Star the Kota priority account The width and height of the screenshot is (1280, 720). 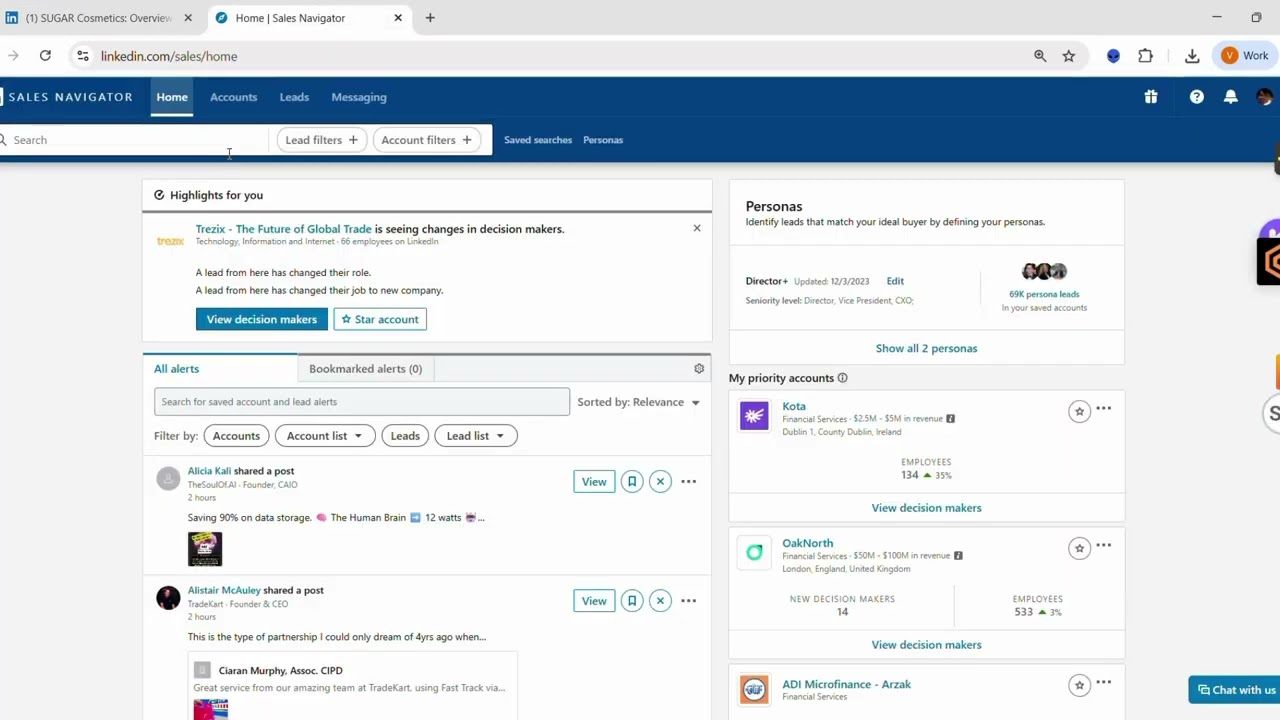click(1079, 411)
